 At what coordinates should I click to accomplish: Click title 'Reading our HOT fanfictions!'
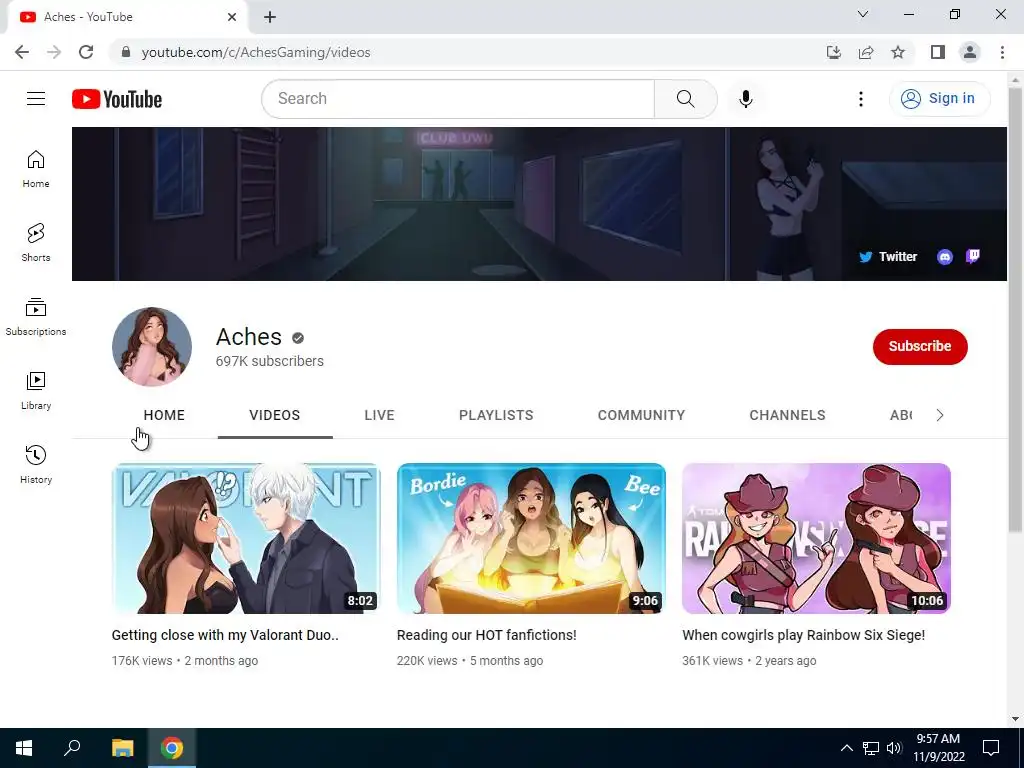(x=487, y=635)
